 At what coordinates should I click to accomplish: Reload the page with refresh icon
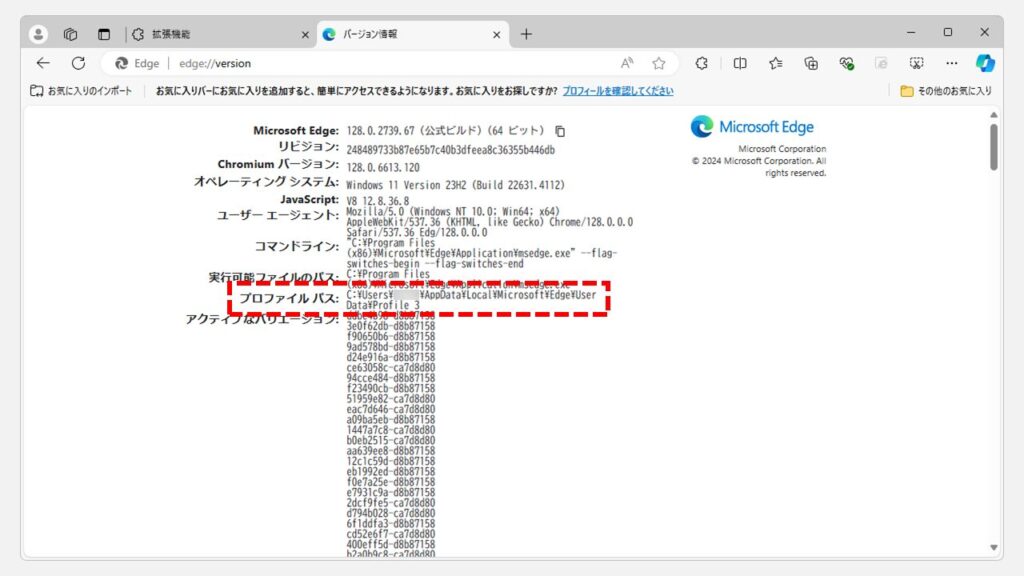click(78, 63)
